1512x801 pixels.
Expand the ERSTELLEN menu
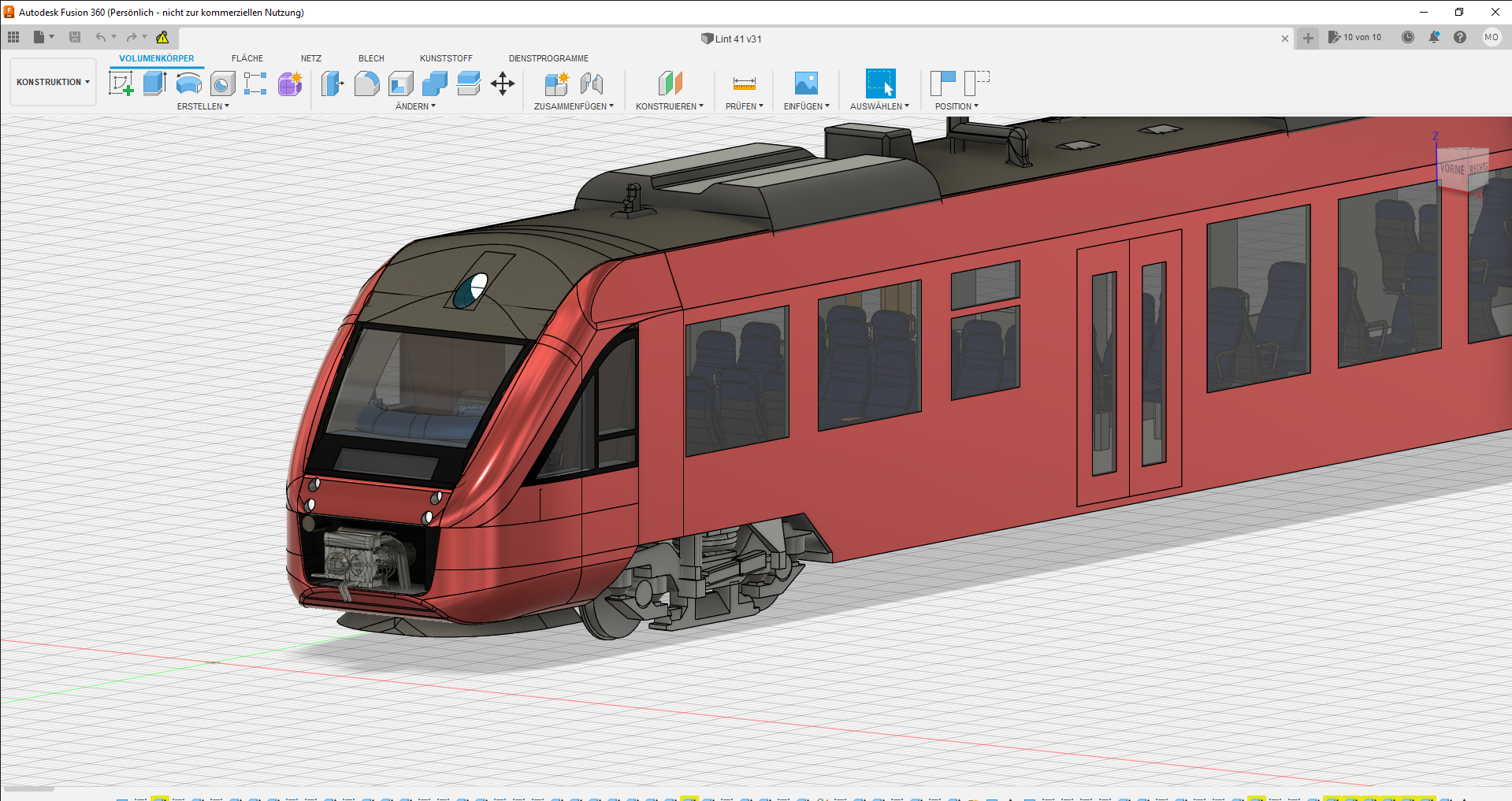(203, 106)
